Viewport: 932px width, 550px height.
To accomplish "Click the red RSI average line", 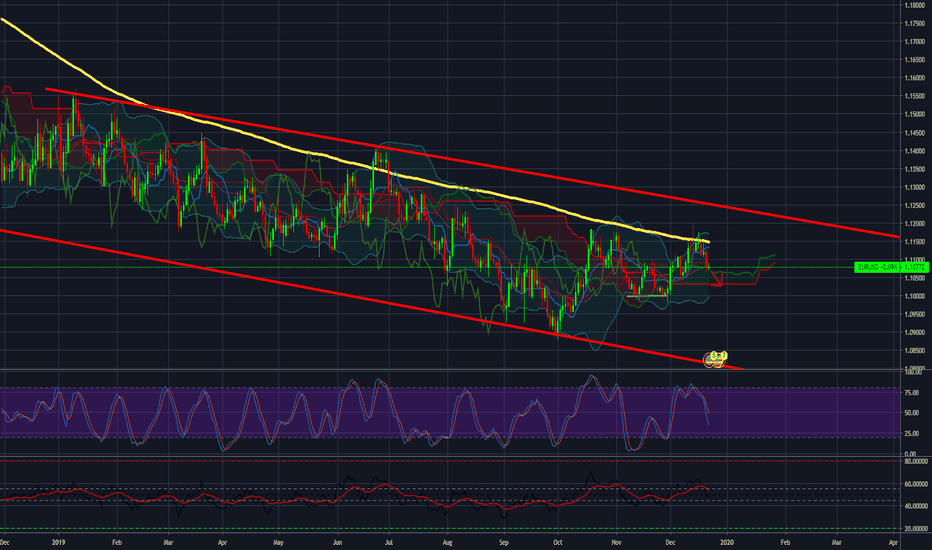I will click(x=300, y=496).
